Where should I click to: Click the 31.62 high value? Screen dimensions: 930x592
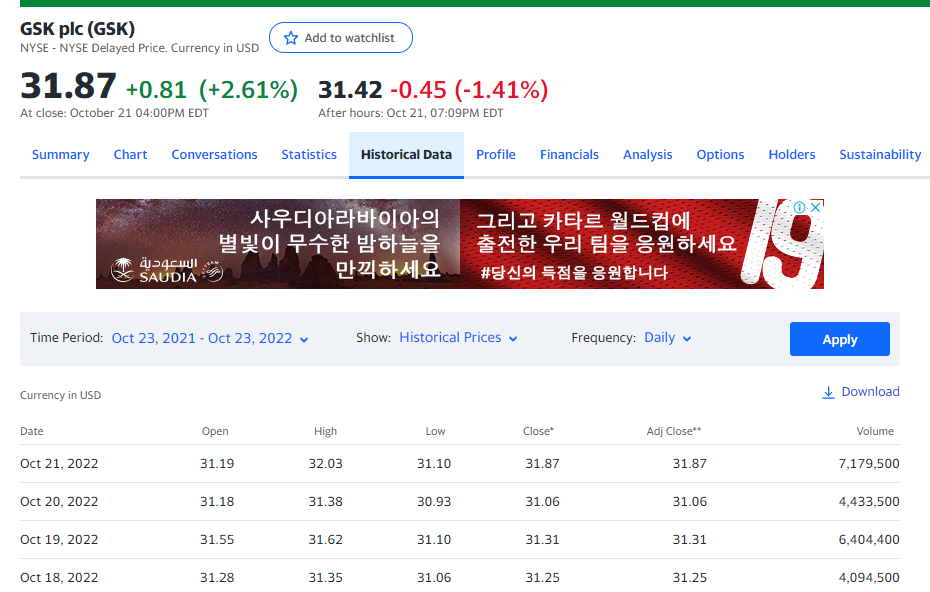(326, 540)
